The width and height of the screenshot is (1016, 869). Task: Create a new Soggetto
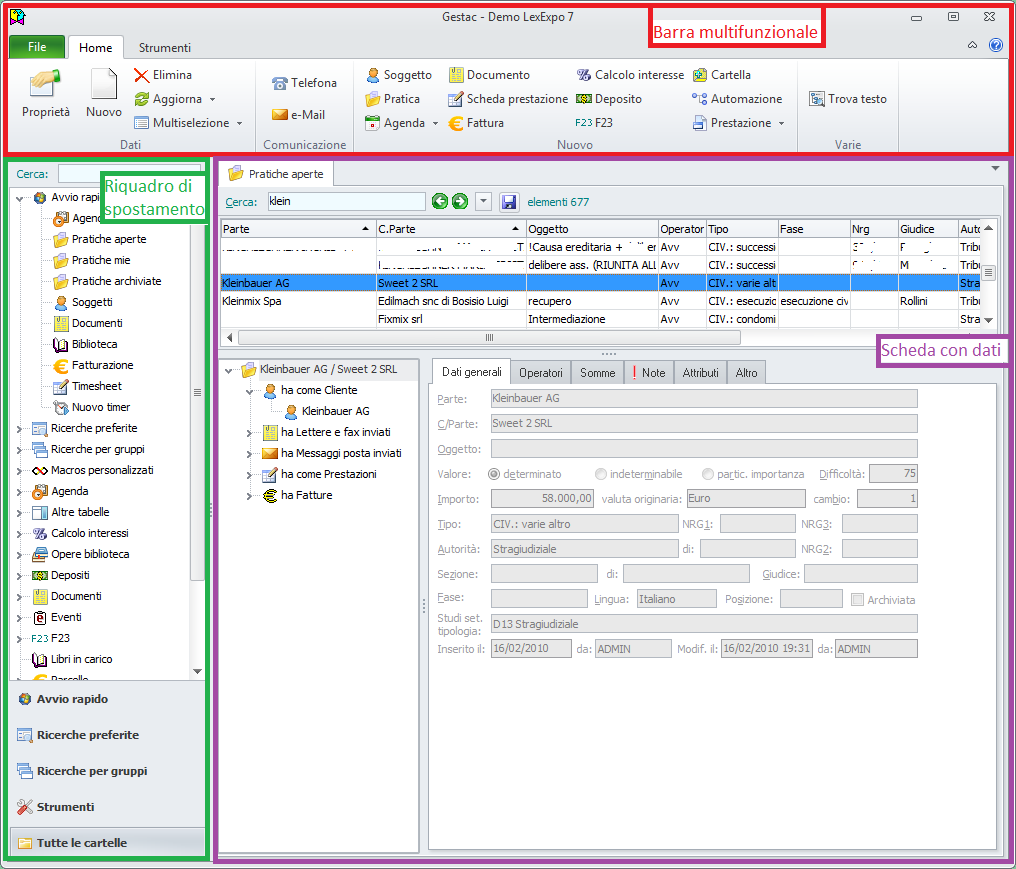click(x=398, y=75)
